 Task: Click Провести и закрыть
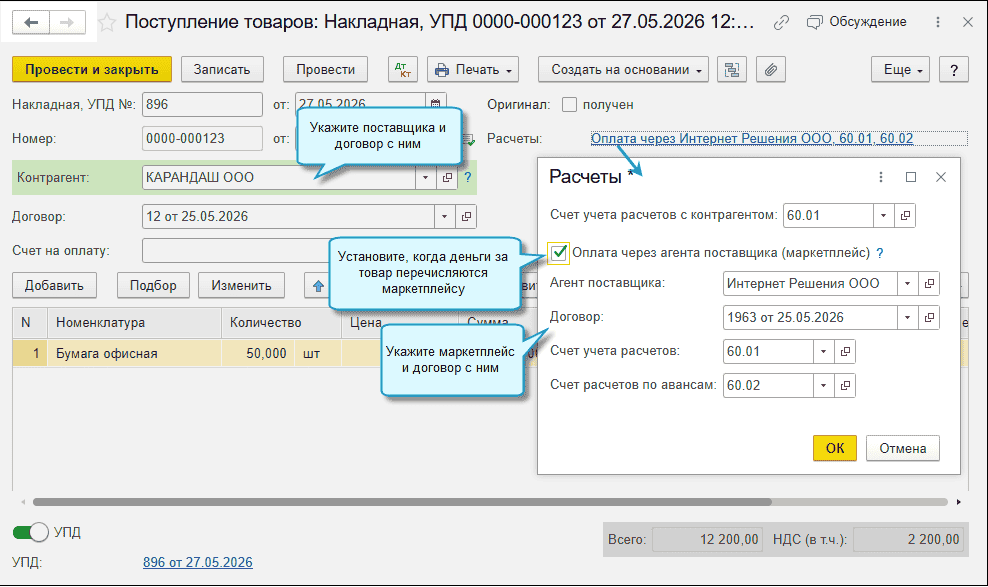tap(92, 69)
